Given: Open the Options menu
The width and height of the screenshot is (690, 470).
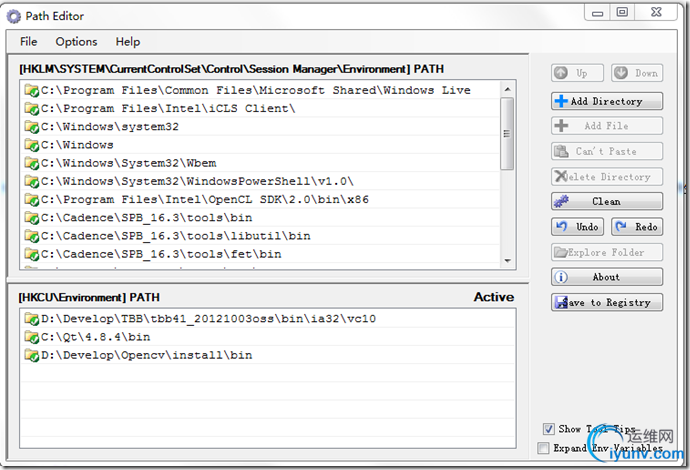Looking at the screenshot, I should [76, 42].
